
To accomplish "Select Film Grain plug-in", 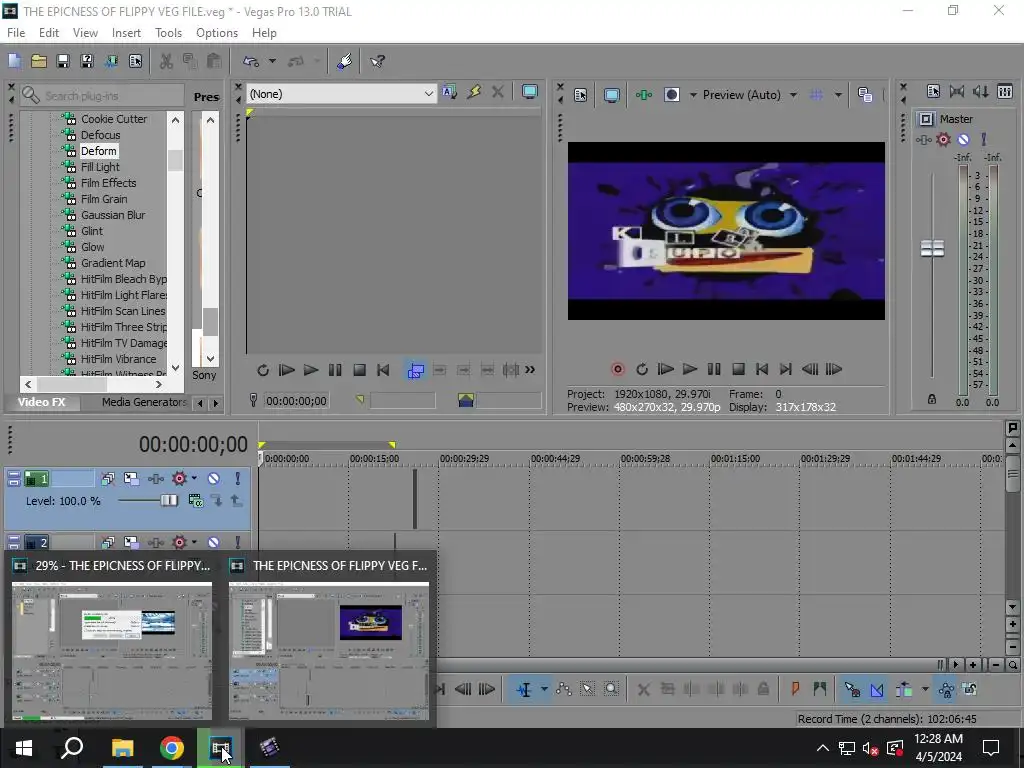I will (104, 199).
